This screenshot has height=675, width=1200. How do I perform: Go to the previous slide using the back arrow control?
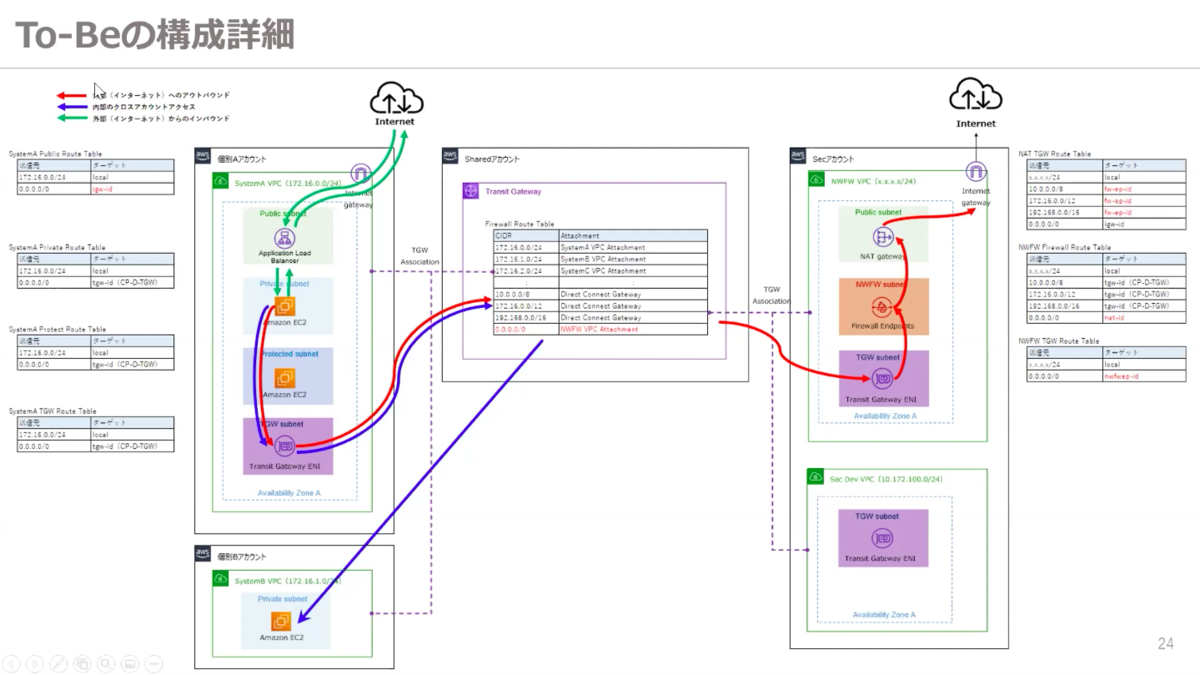(11, 663)
